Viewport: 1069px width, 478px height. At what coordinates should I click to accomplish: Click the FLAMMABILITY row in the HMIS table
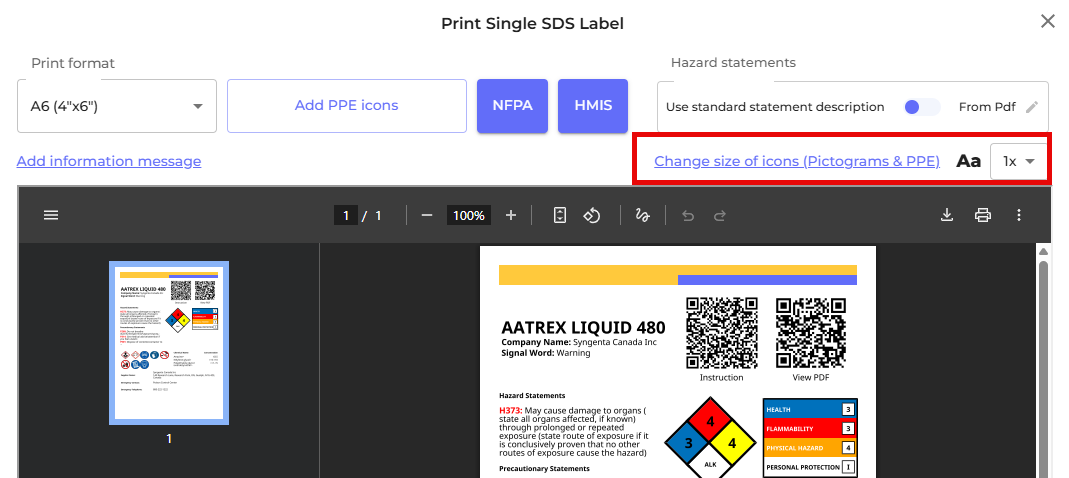pyautogui.click(x=810, y=429)
